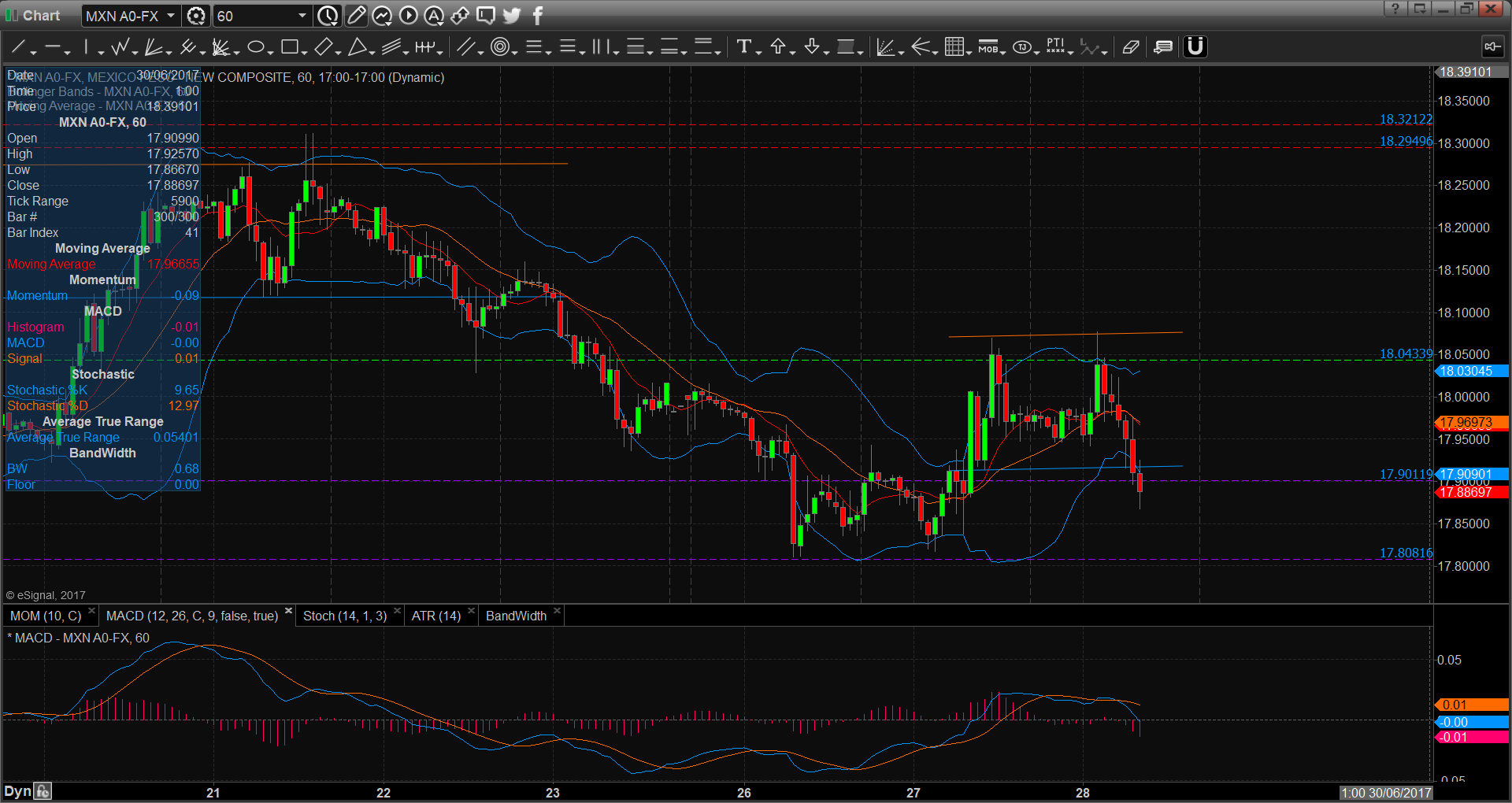Viewport: 1512px width, 803px height.
Task: Click the 1:00 30/06/2017 cursor time label
Action: 1386,793
